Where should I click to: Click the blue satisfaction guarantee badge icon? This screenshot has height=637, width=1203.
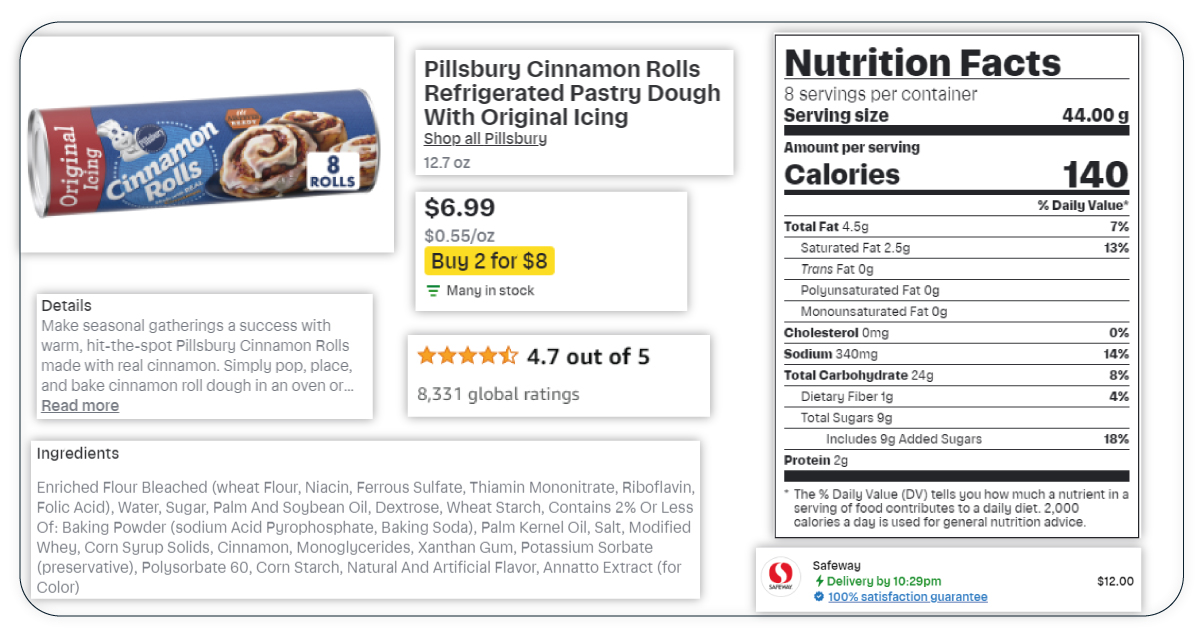pyautogui.click(x=819, y=597)
